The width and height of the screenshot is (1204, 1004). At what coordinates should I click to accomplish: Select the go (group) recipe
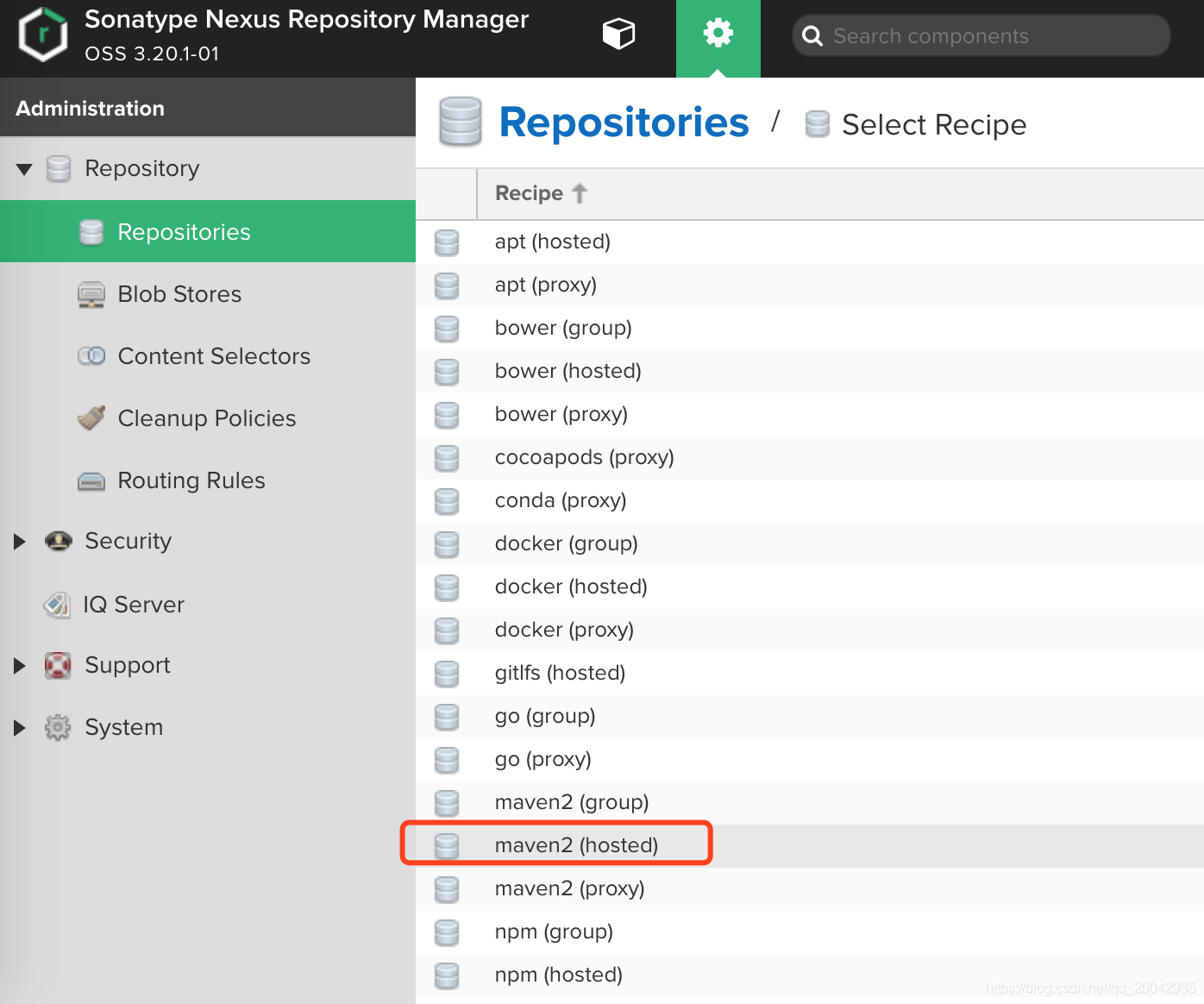pos(810,716)
